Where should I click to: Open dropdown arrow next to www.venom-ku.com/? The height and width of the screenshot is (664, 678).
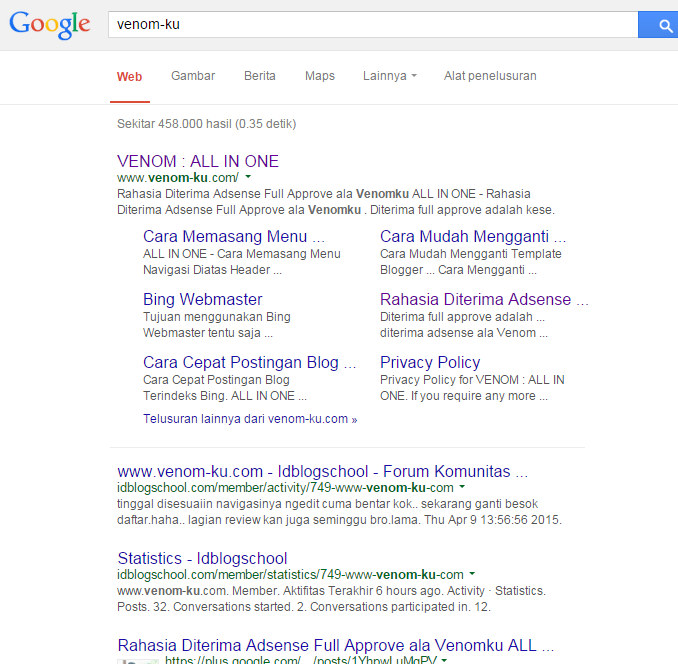pyautogui.click(x=248, y=177)
